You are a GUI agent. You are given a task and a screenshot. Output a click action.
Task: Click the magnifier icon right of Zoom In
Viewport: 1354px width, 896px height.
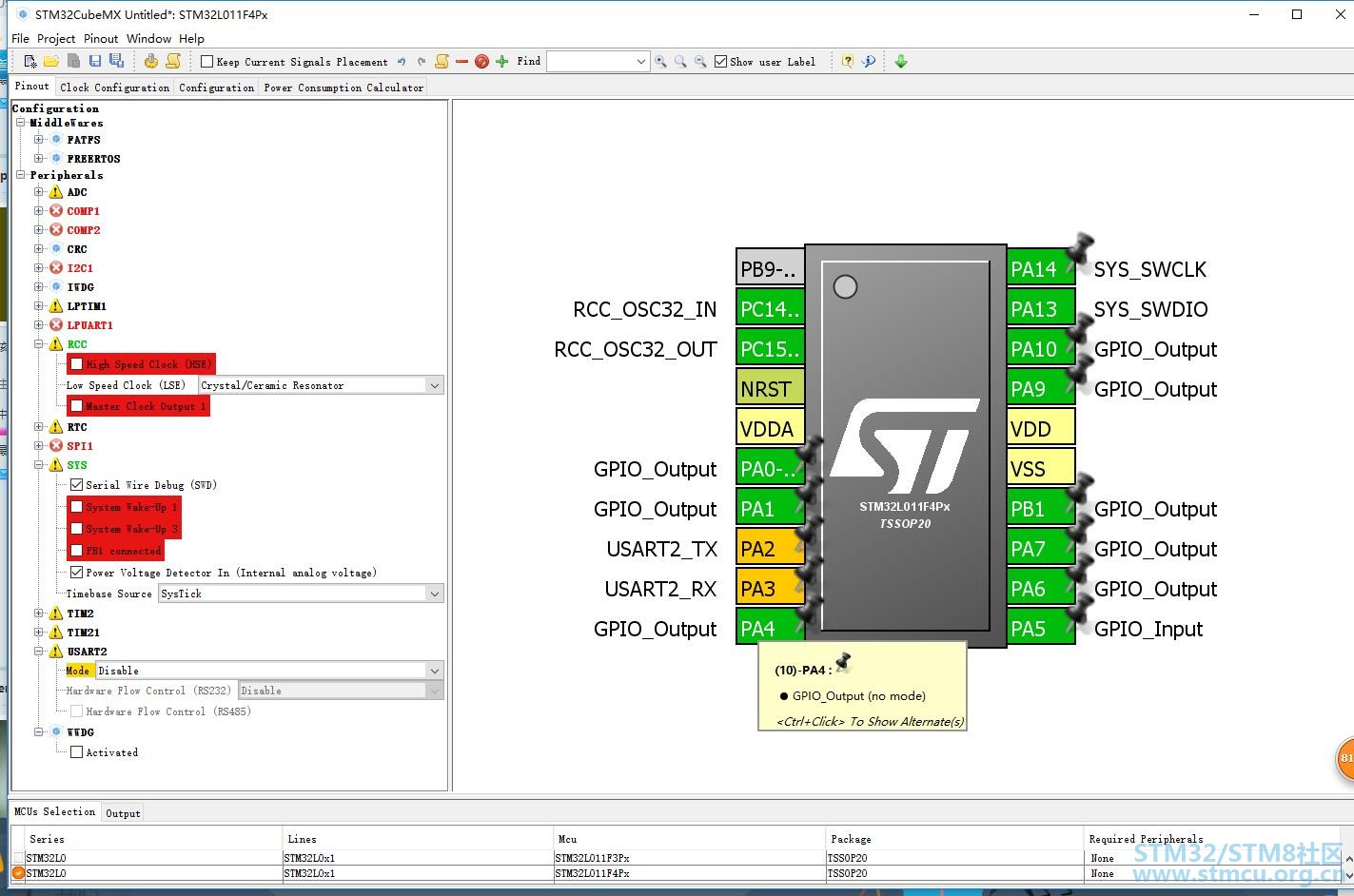click(x=680, y=62)
